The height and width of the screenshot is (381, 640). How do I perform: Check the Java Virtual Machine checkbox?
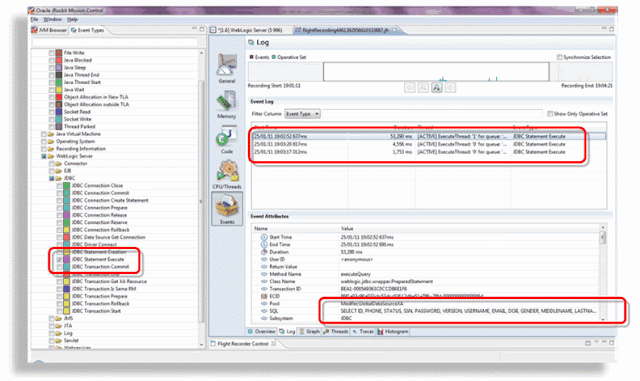click(x=44, y=134)
